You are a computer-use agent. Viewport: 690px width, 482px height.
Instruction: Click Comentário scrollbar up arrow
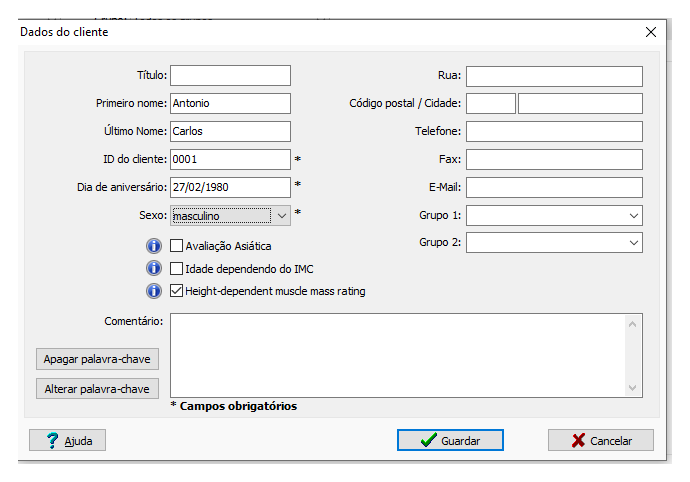click(x=633, y=324)
